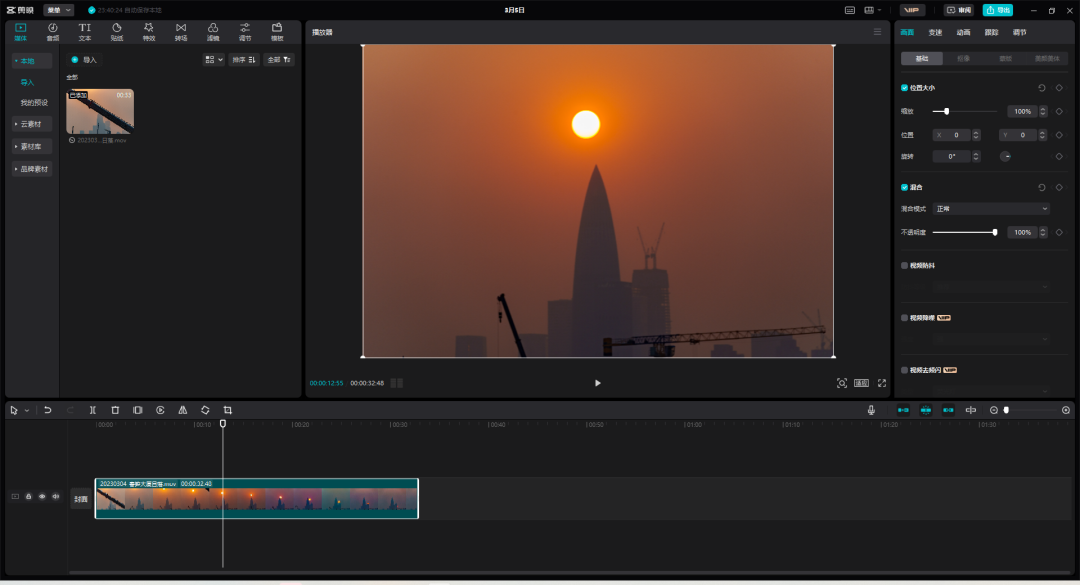Click the 导出 export button
The height and width of the screenshot is (585, 1080).
click(x=997, y=10)
